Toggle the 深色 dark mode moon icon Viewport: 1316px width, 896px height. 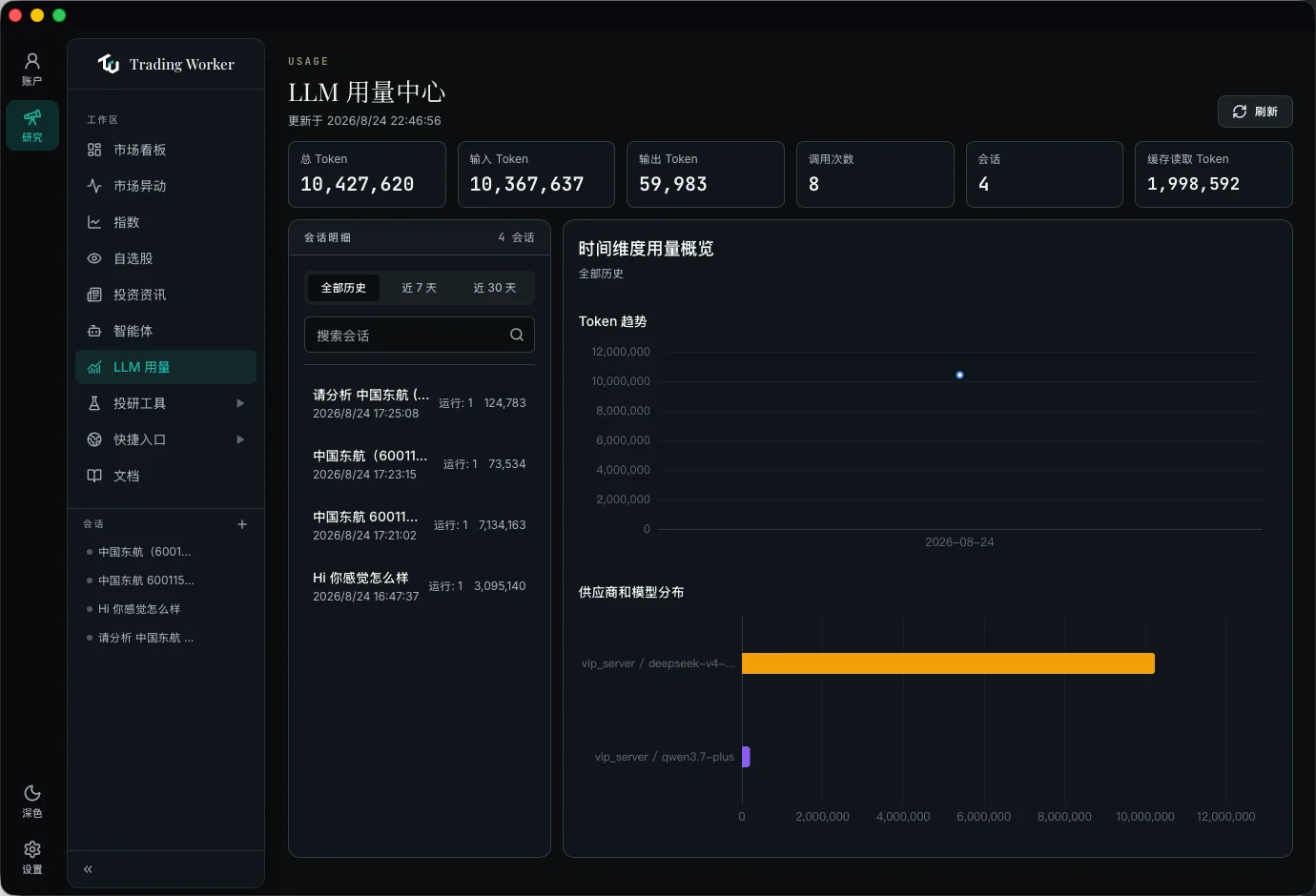32,793
